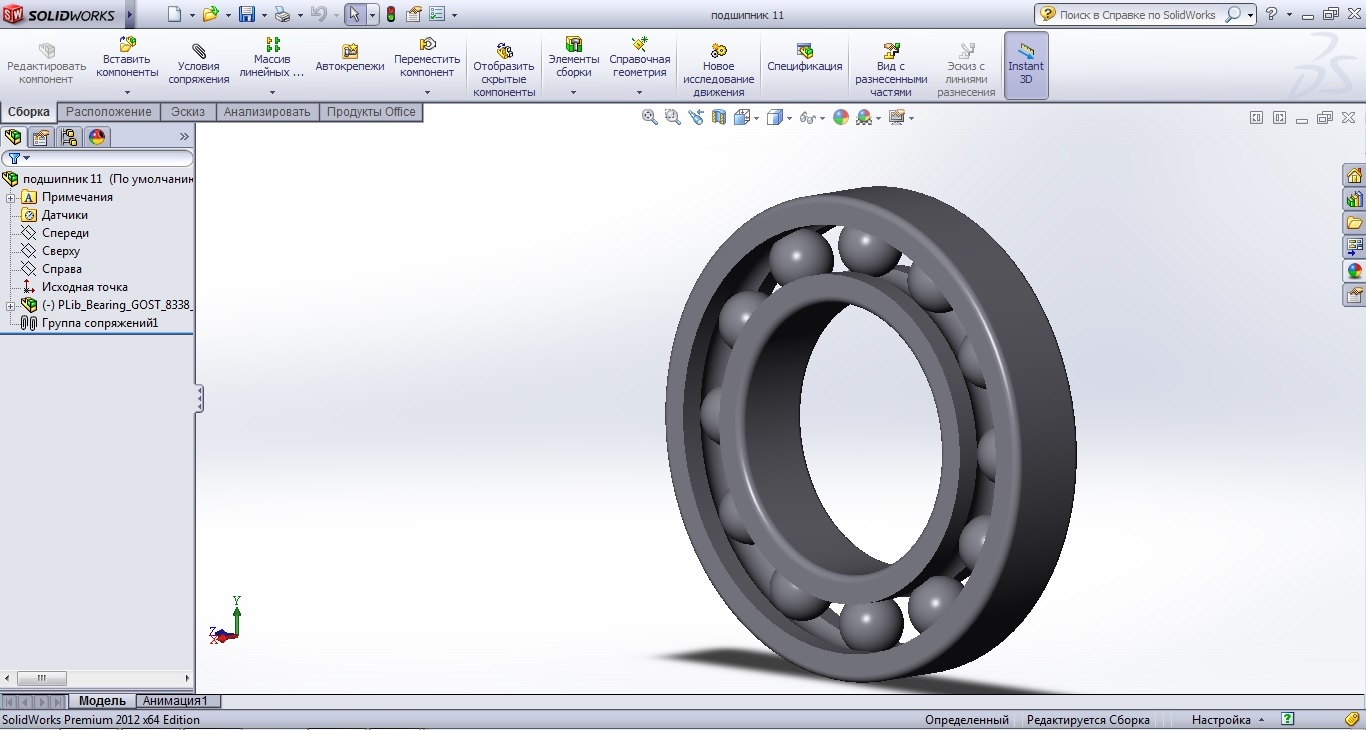
Task: Activate Zoom to Area icon
Action: [673, 118]
